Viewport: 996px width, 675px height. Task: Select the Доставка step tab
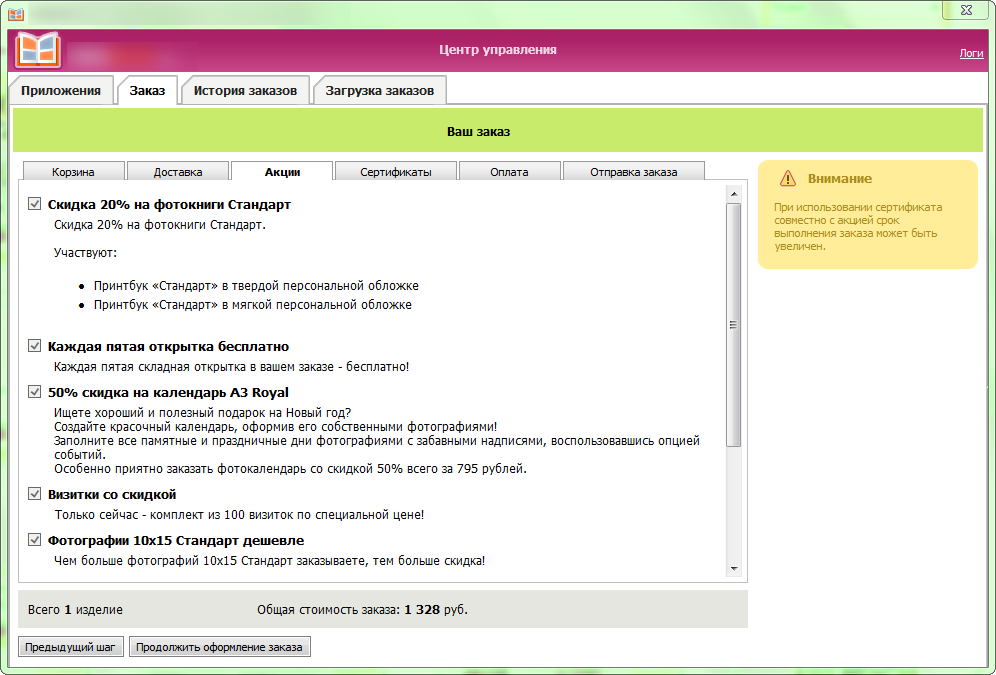click(x=178, y=172)
